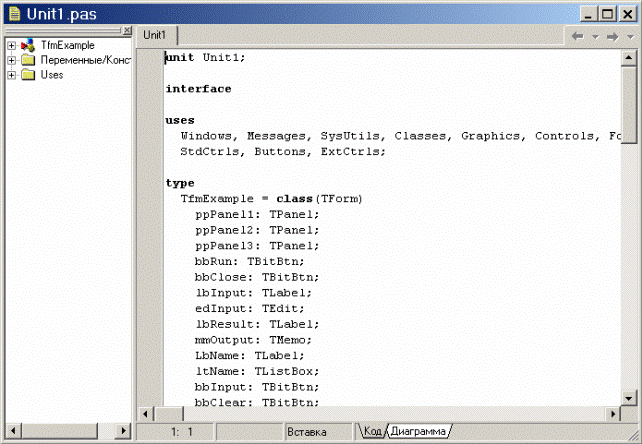The image size is (642, 444).
Task: Click editor horizontal scrollbar right arrow
Action: click(613, 414)
